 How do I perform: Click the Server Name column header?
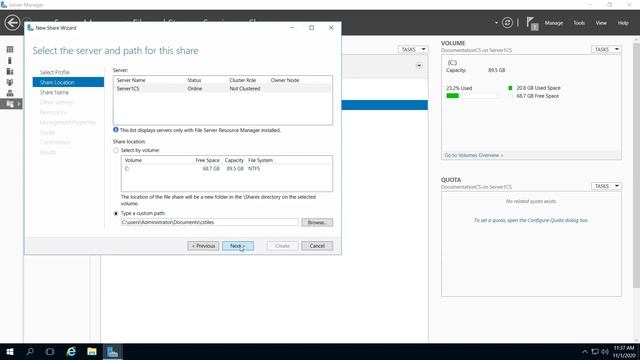click(131, 80)
